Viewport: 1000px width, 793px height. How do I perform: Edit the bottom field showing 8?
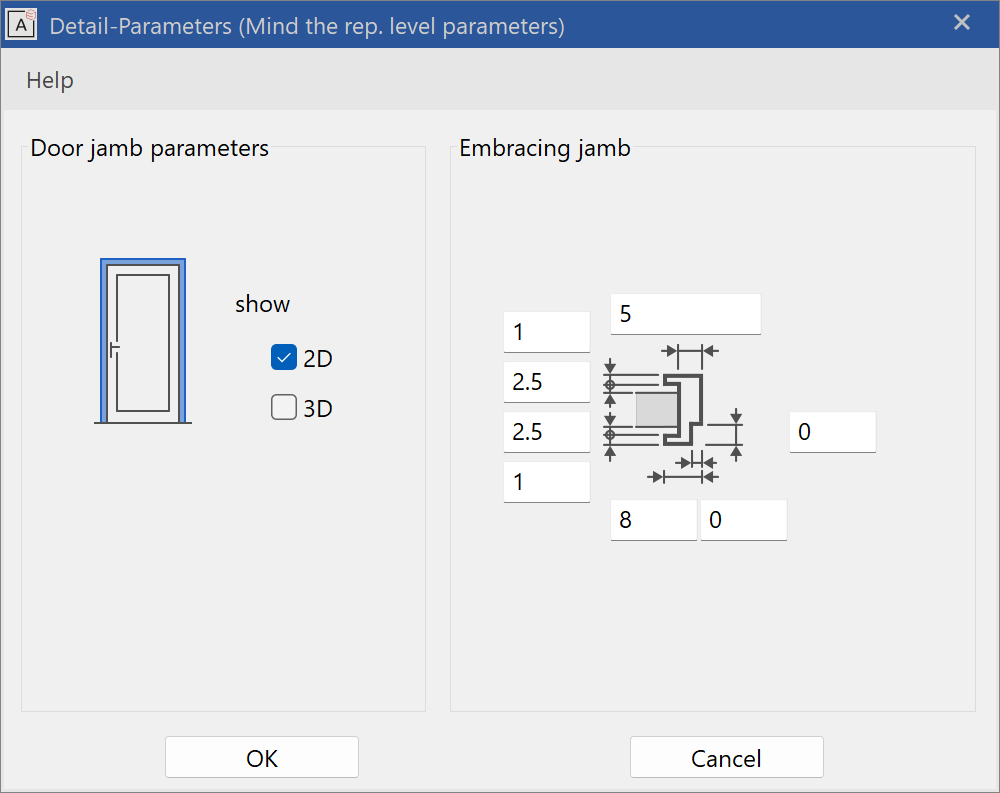654,520
